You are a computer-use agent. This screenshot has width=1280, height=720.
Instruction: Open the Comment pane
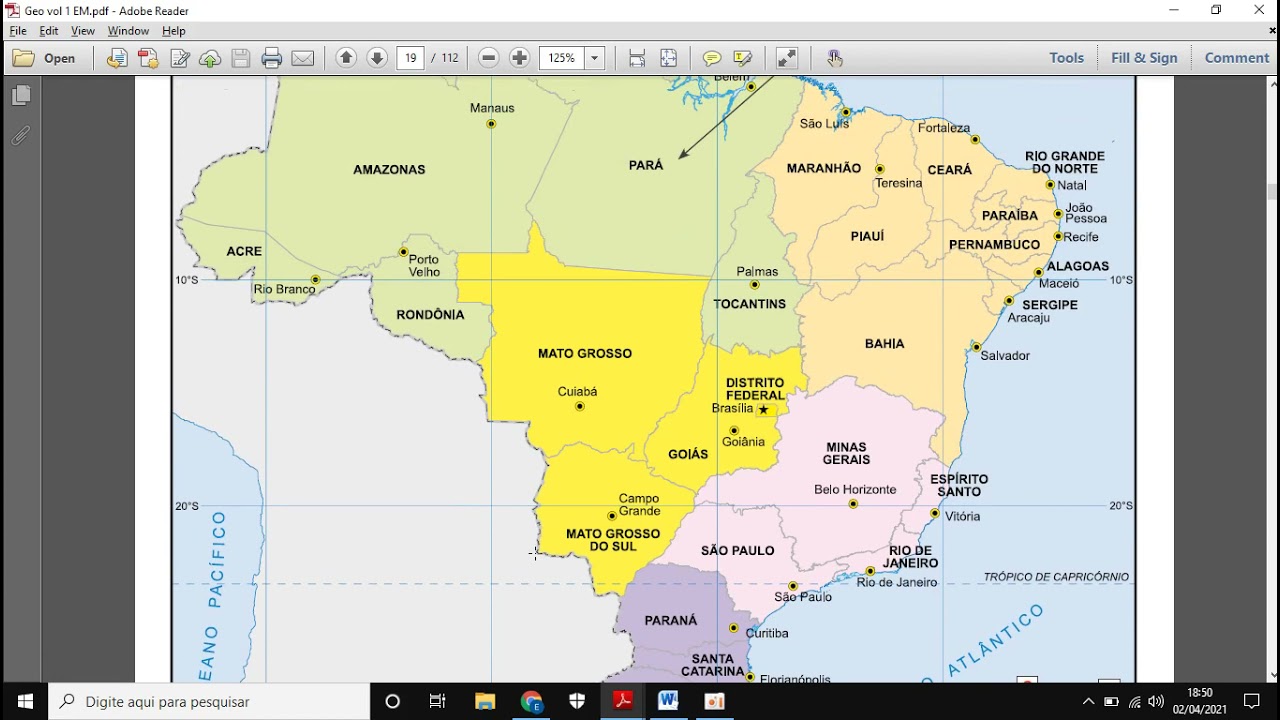tap(1237, 58)
